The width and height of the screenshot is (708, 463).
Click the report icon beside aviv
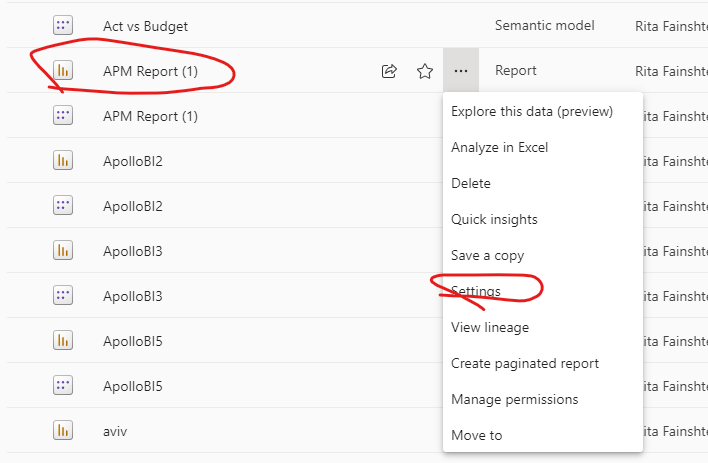[63, 430]
